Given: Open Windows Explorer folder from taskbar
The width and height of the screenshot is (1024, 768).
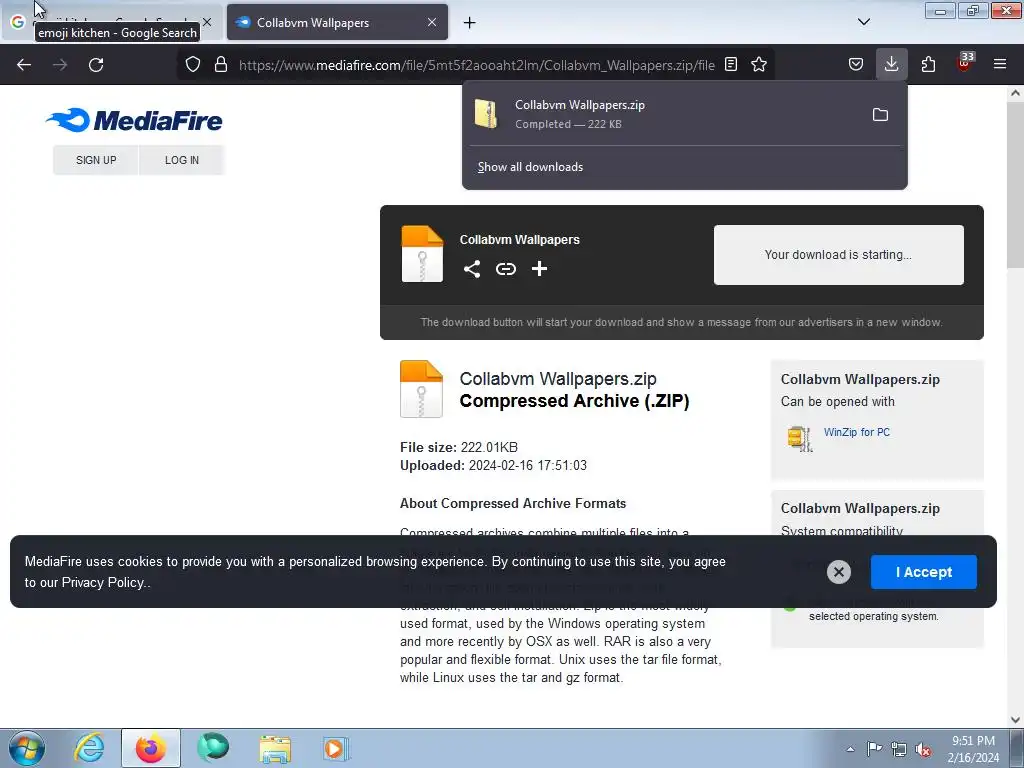Looking at the screenshot, I should click(x=275, y=748).
